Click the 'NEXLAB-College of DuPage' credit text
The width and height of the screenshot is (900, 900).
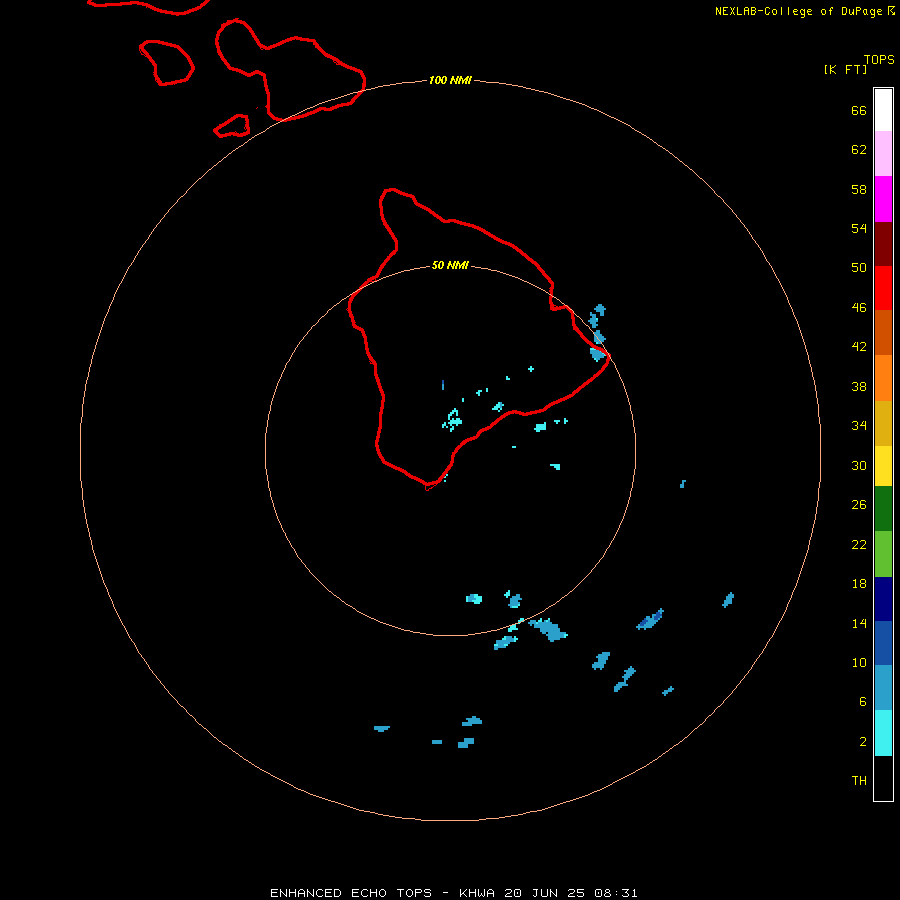[798, 11]
